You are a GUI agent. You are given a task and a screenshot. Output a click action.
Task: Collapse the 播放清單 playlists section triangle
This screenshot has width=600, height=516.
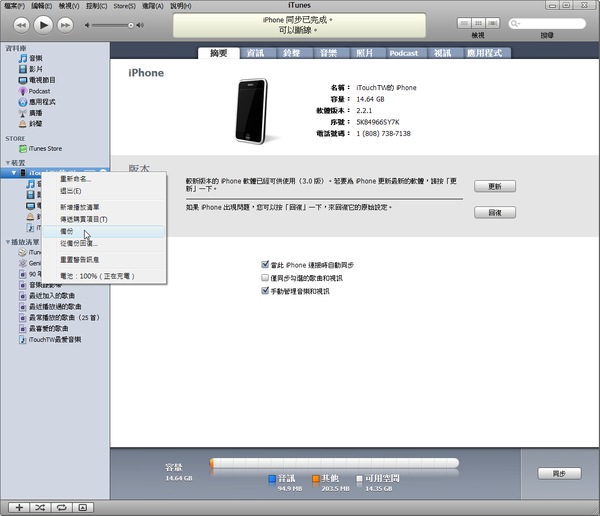(x=8, y=242)
